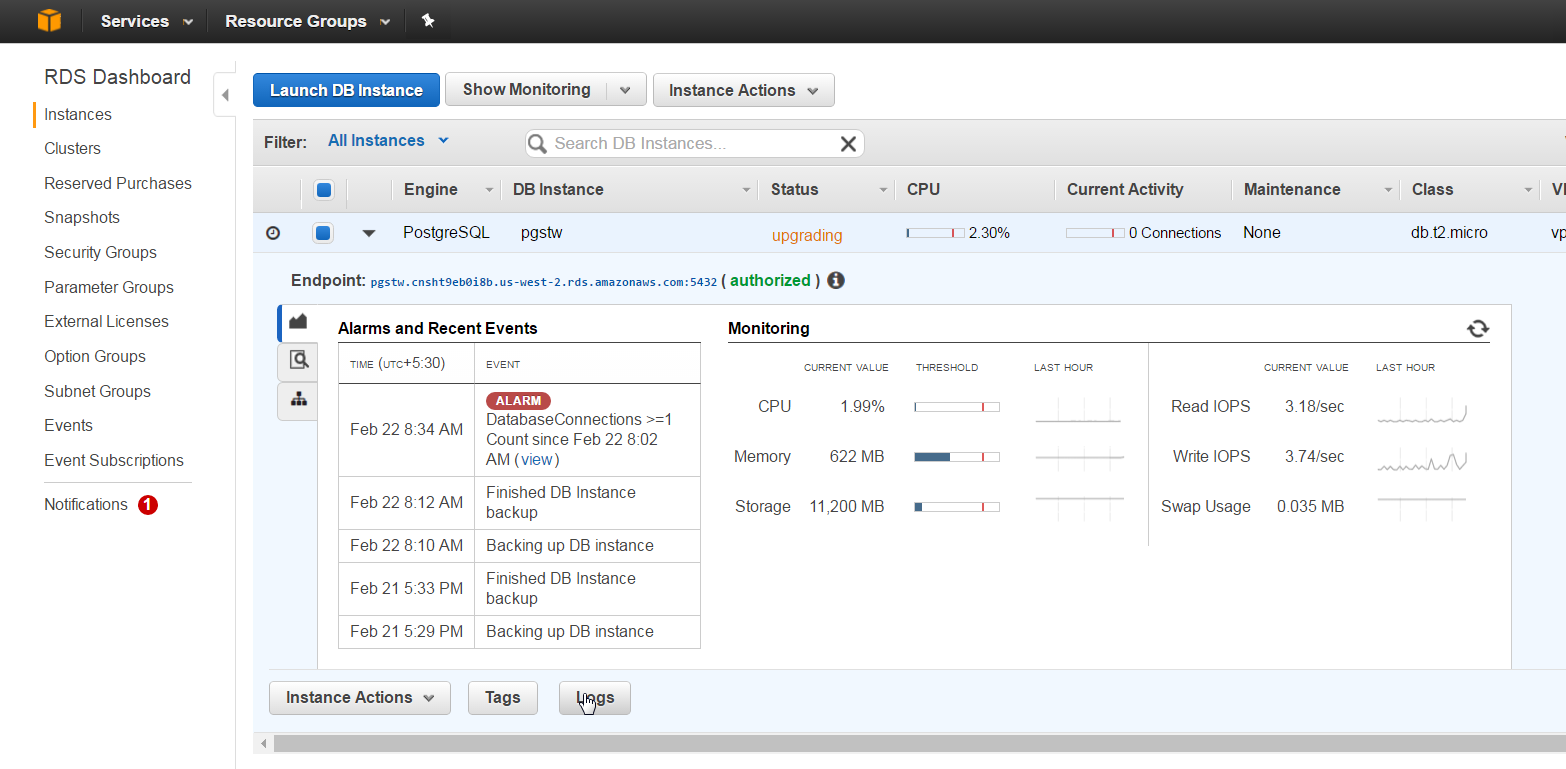Click the pin shortcut icon in top bar
The height and width of the screenshot is (769, 1566).
pos(428,20)
